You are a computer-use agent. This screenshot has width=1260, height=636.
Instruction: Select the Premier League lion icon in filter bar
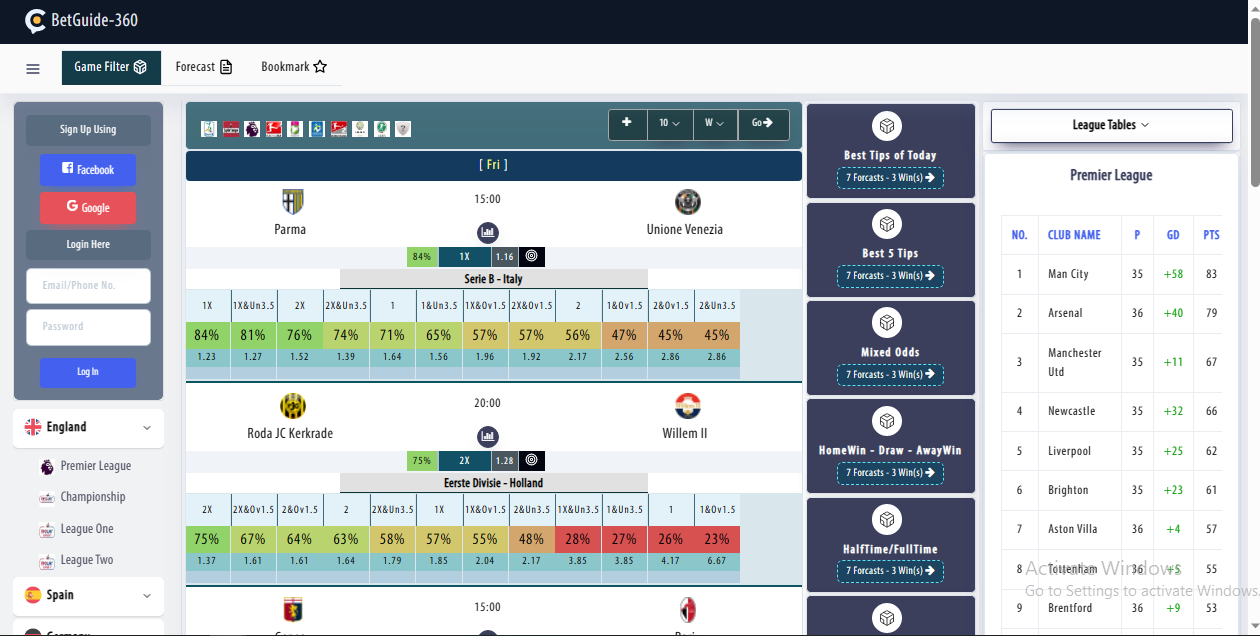(252, 129)
